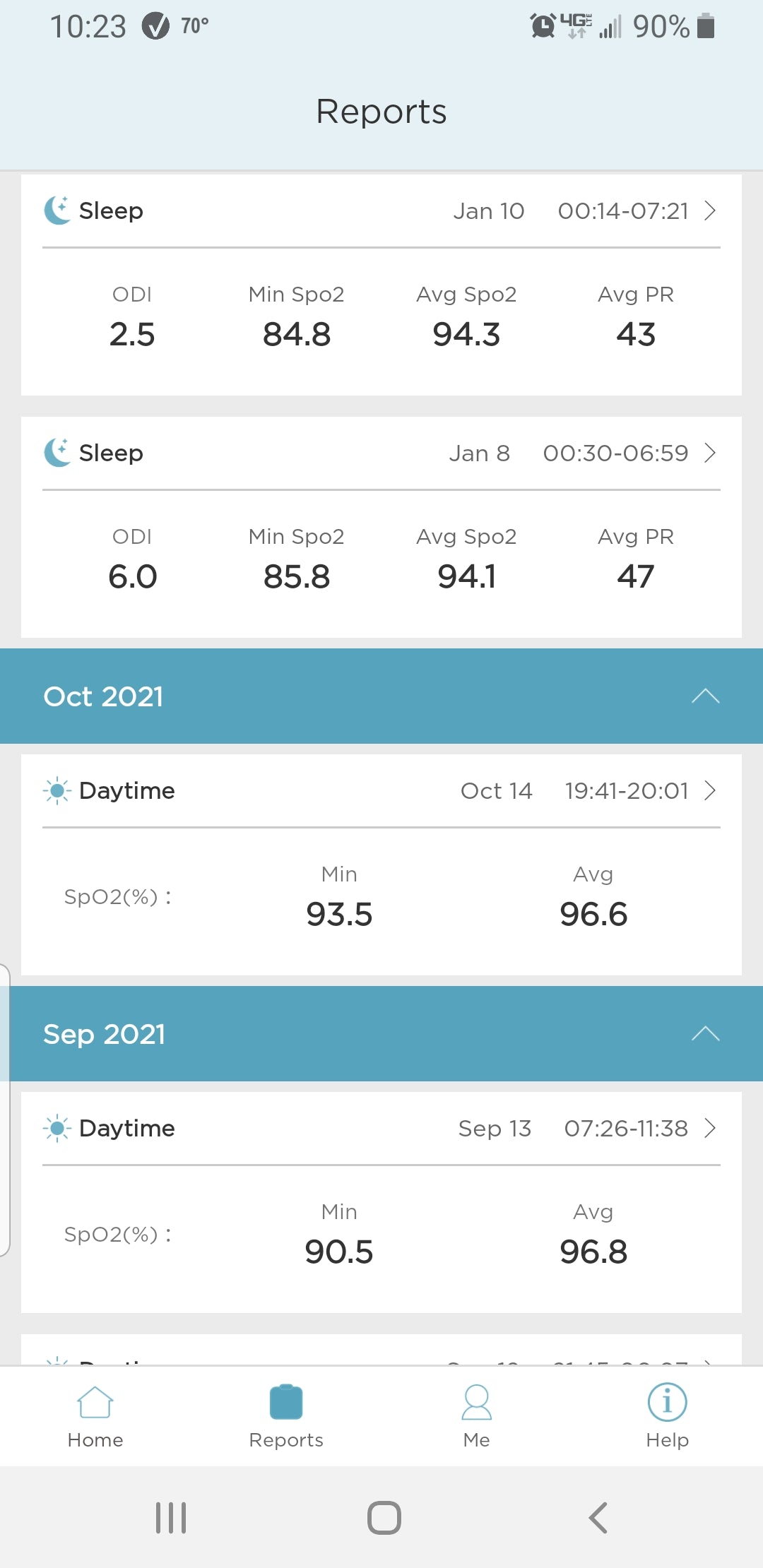Viewport: 763px width, 1568px height.
Task: Tap the sun icon on Oct 14 Daytime
Action: coord(57,790)
